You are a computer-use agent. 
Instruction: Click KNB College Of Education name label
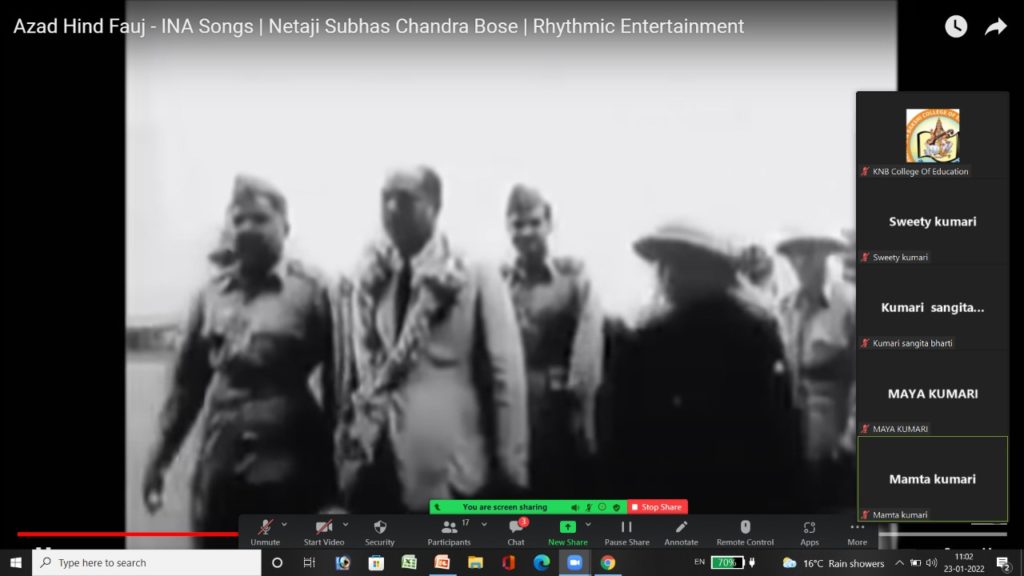point(920,172)
